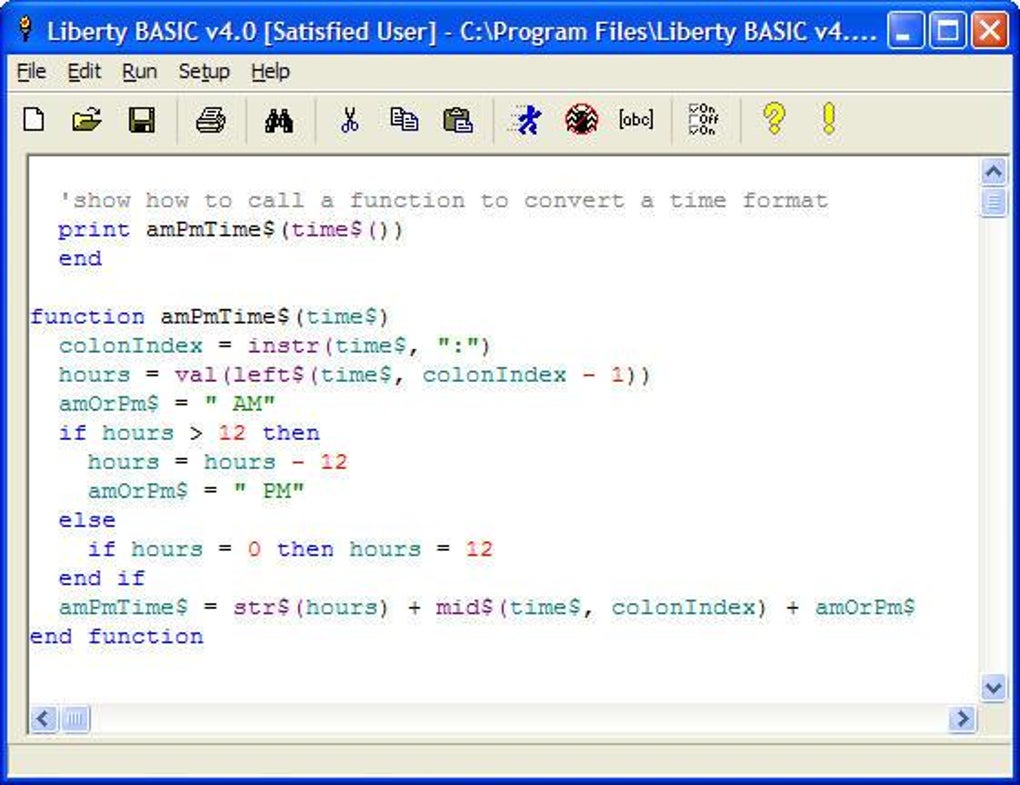1020x785 pixels.
Task: Click the yellow exclamation mark icon
Action: 829,119
